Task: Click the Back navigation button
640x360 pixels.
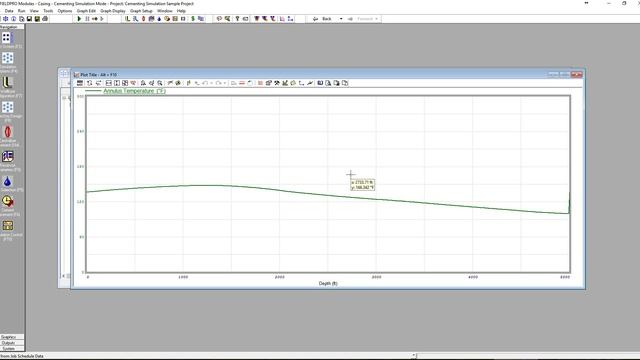Action: [x=322, y=19]
